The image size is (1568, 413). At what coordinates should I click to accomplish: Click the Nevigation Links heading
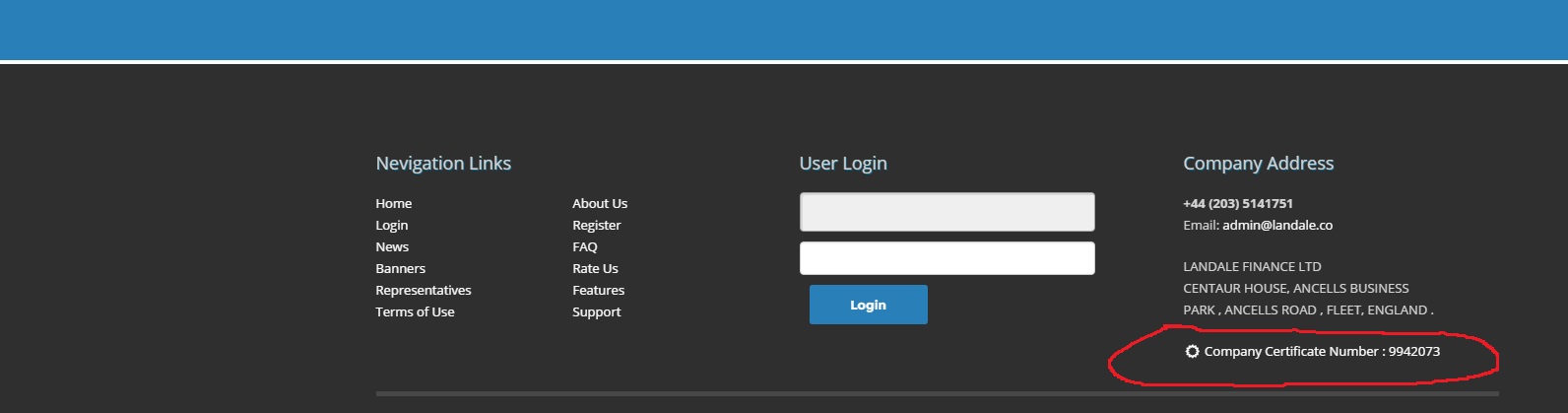(x=443, y=164)
